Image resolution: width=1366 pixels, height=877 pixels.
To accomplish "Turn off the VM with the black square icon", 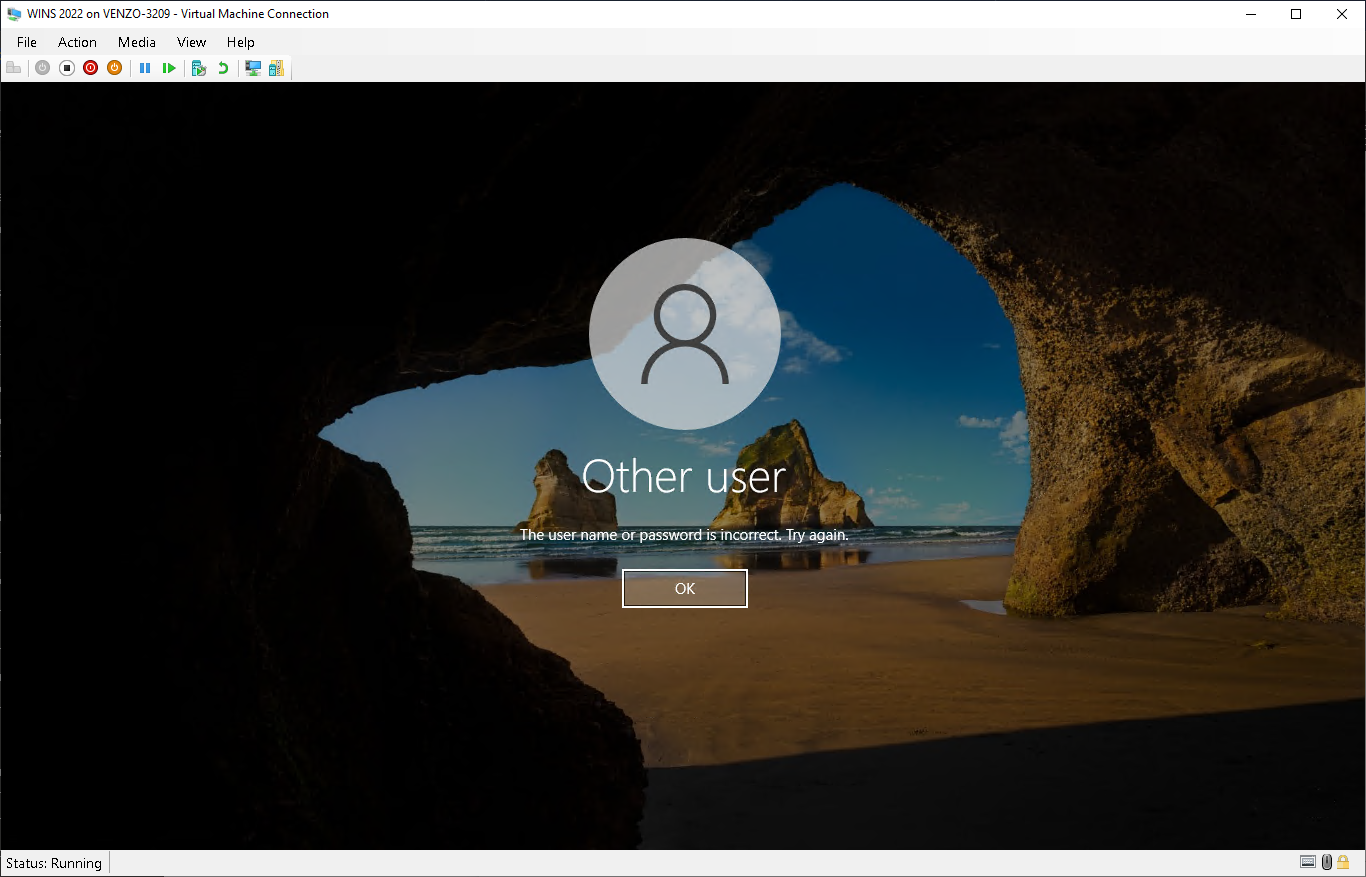I will pyautogui.click(x=67, y=68).
